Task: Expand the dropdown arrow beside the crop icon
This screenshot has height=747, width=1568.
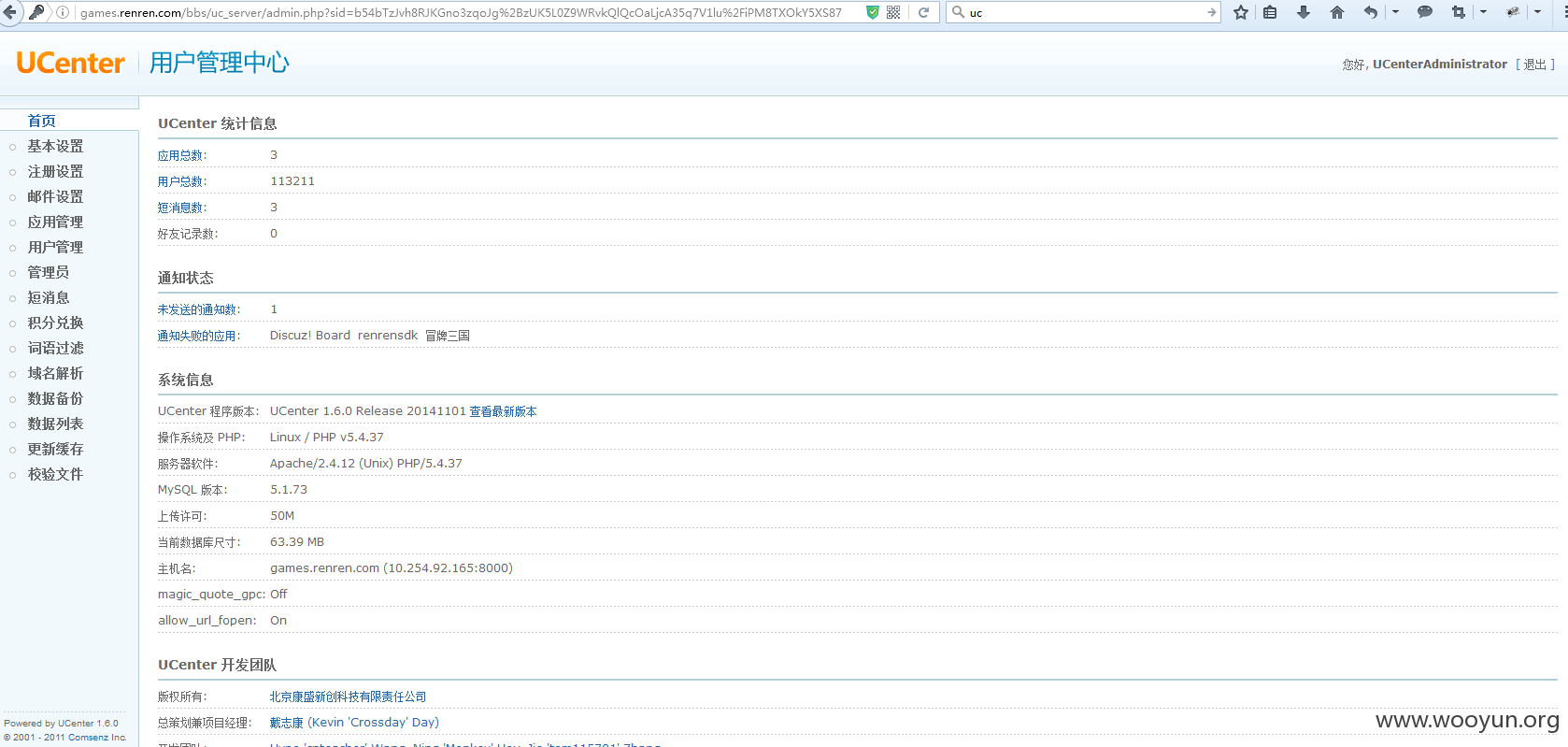Action: point(1483,12)
